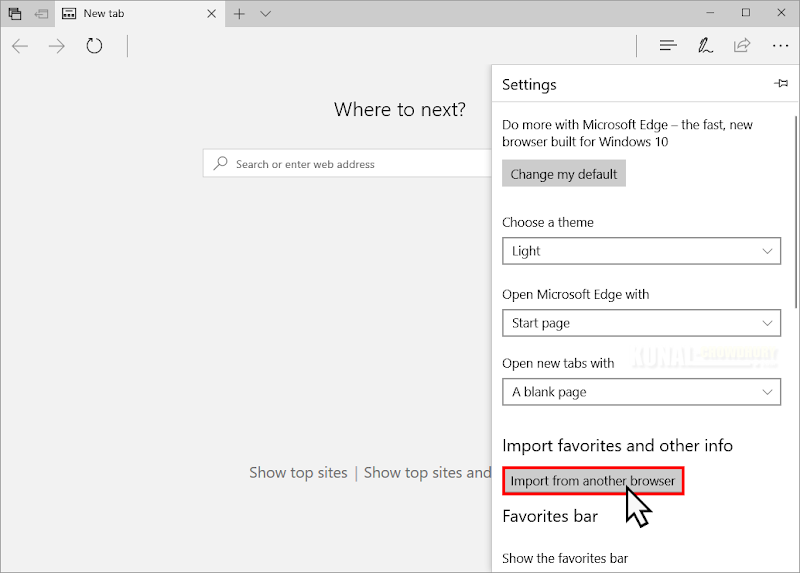Click the Settings pane scrollbar
This screenshot has width=800, height=573.
pos(795,212)
